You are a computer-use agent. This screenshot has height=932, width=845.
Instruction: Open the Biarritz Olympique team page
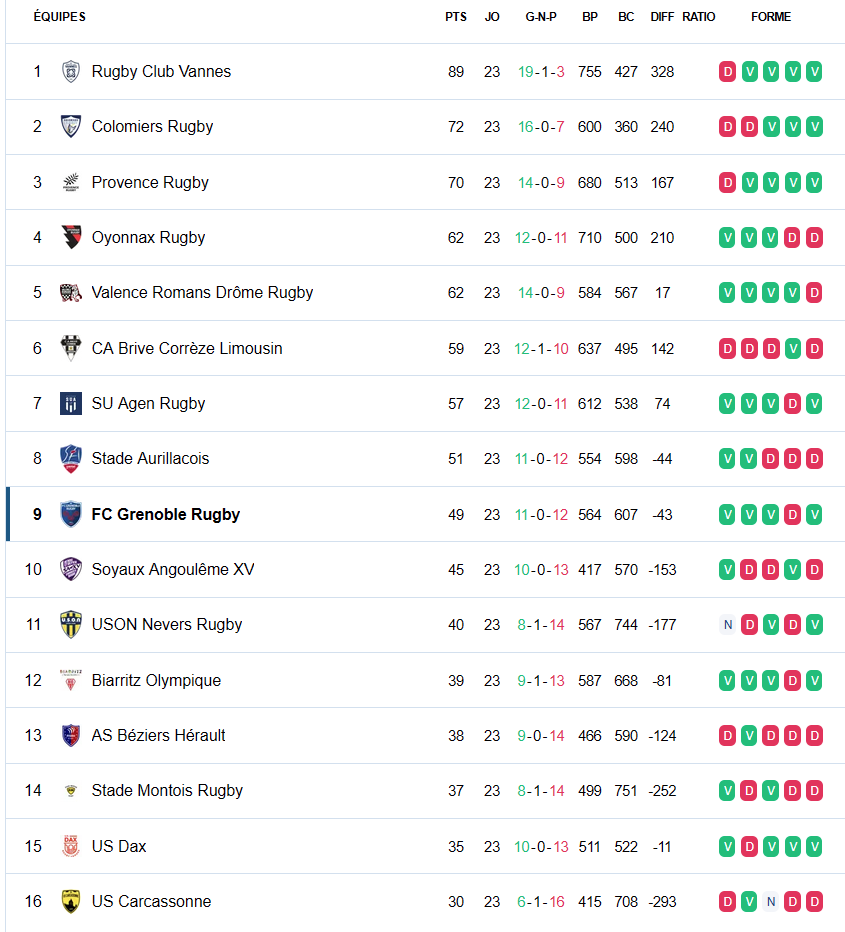156,681
